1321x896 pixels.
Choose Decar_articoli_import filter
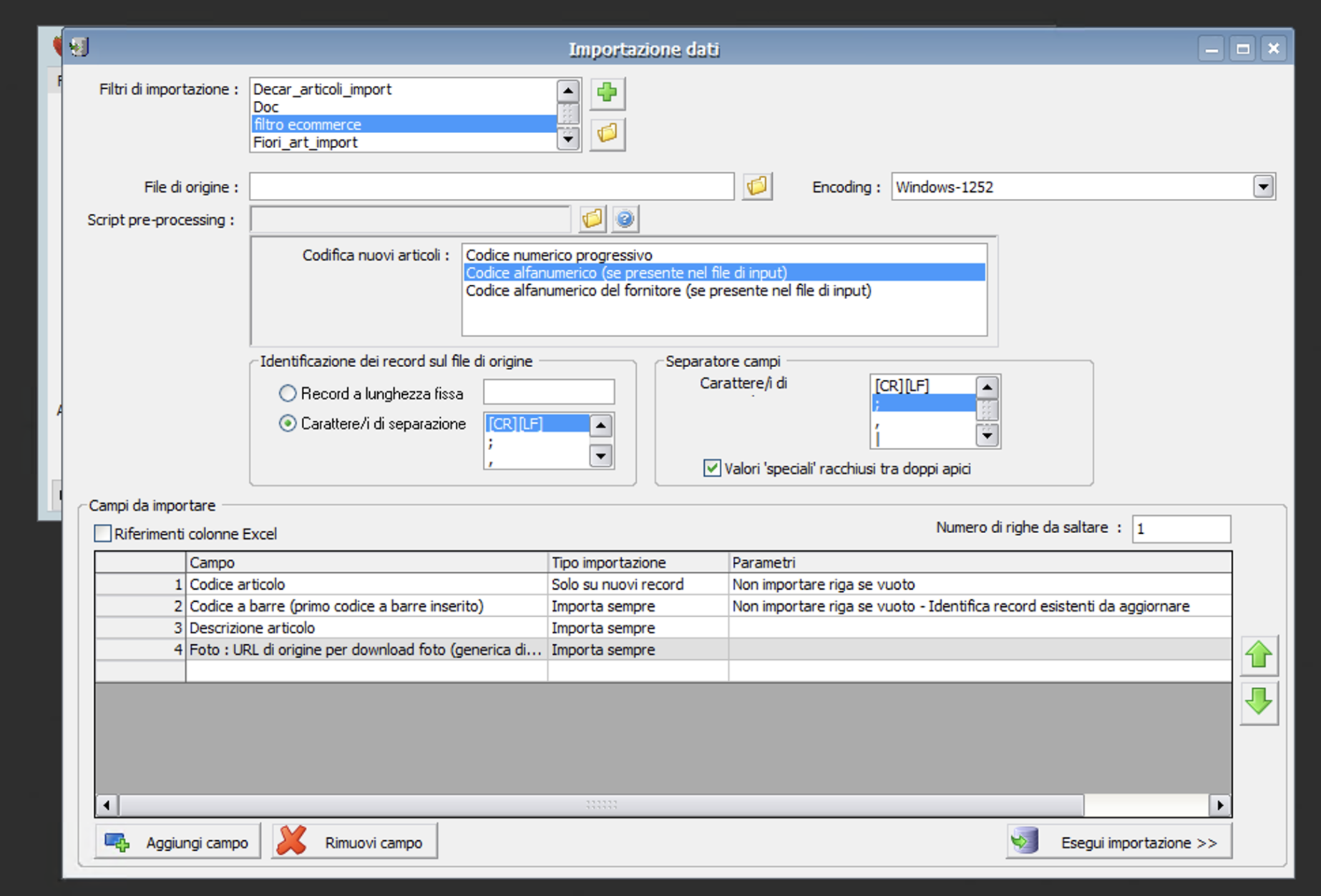[404, 89]
